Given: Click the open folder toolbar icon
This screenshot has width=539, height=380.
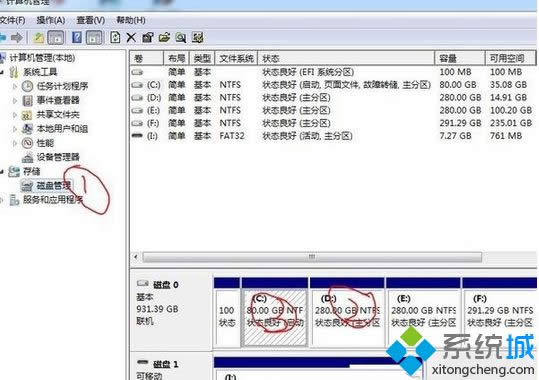Looking at the screenshot, I should pos(164,37).
